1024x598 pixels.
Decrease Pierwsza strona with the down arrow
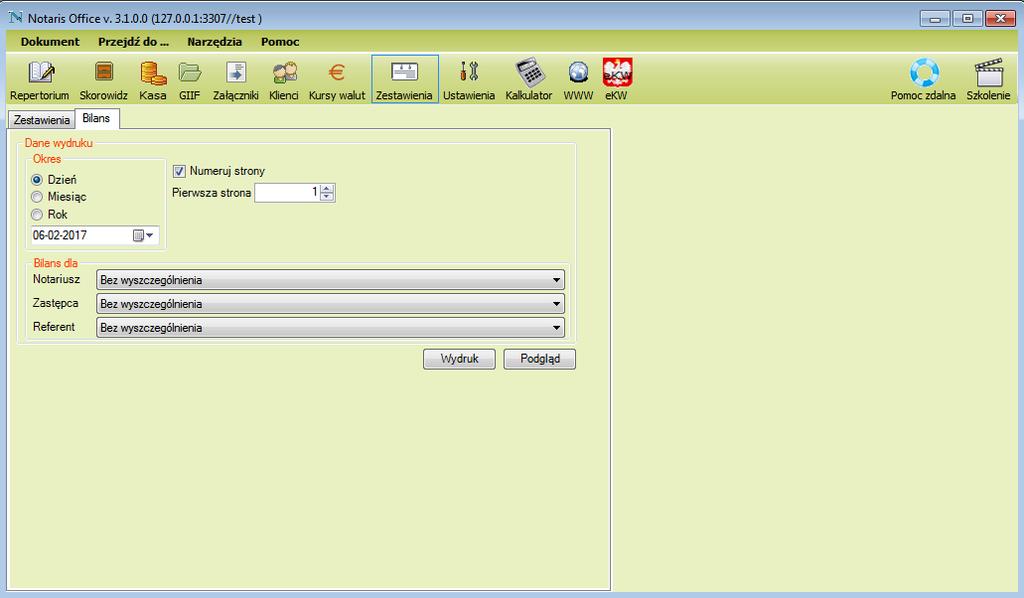[327, 197]
